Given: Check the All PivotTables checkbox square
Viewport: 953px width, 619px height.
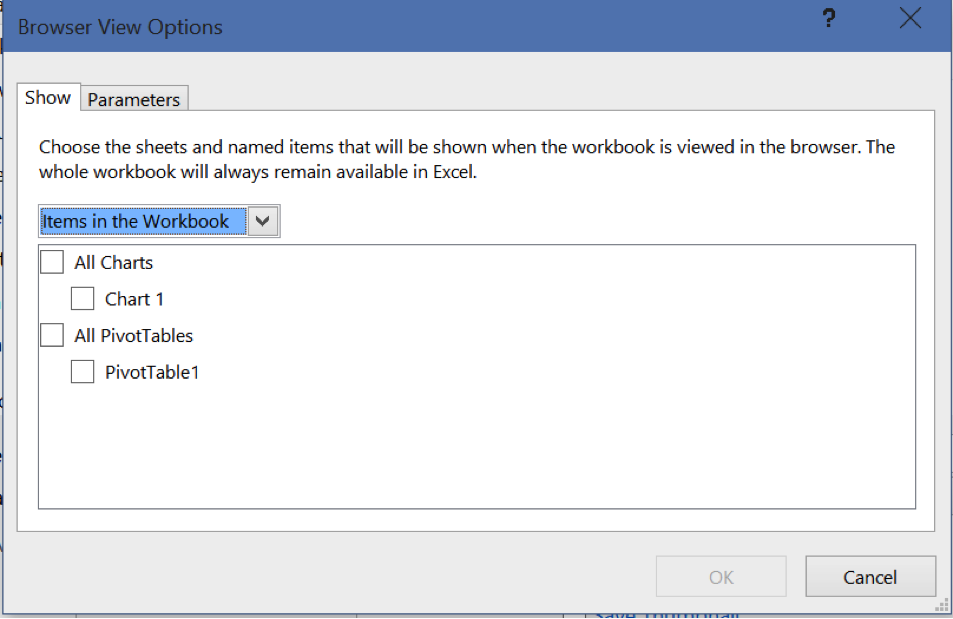Looking at the screenshot, I should (x=52, y=336).
